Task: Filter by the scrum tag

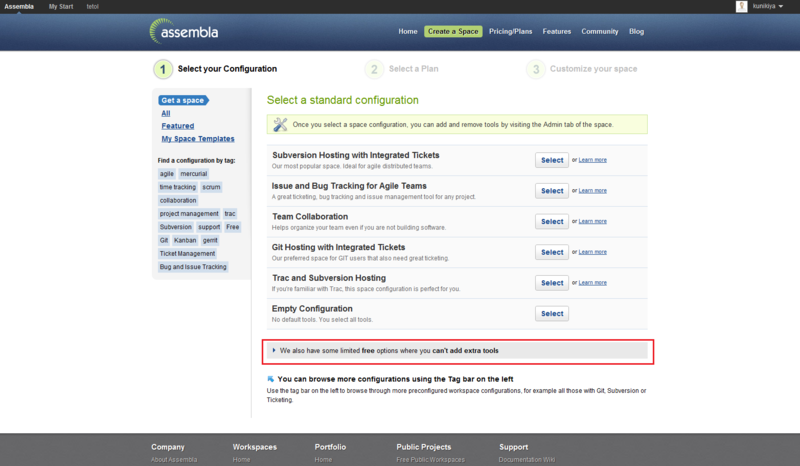Action: (211, 187)
